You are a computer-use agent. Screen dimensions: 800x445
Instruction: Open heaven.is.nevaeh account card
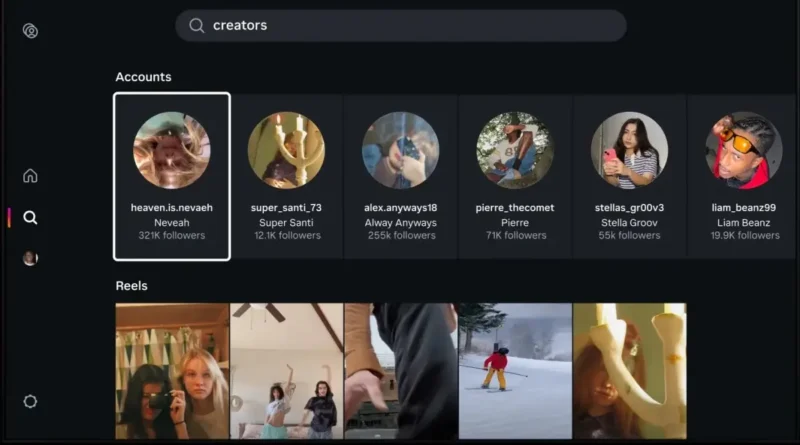pos(172,177)
